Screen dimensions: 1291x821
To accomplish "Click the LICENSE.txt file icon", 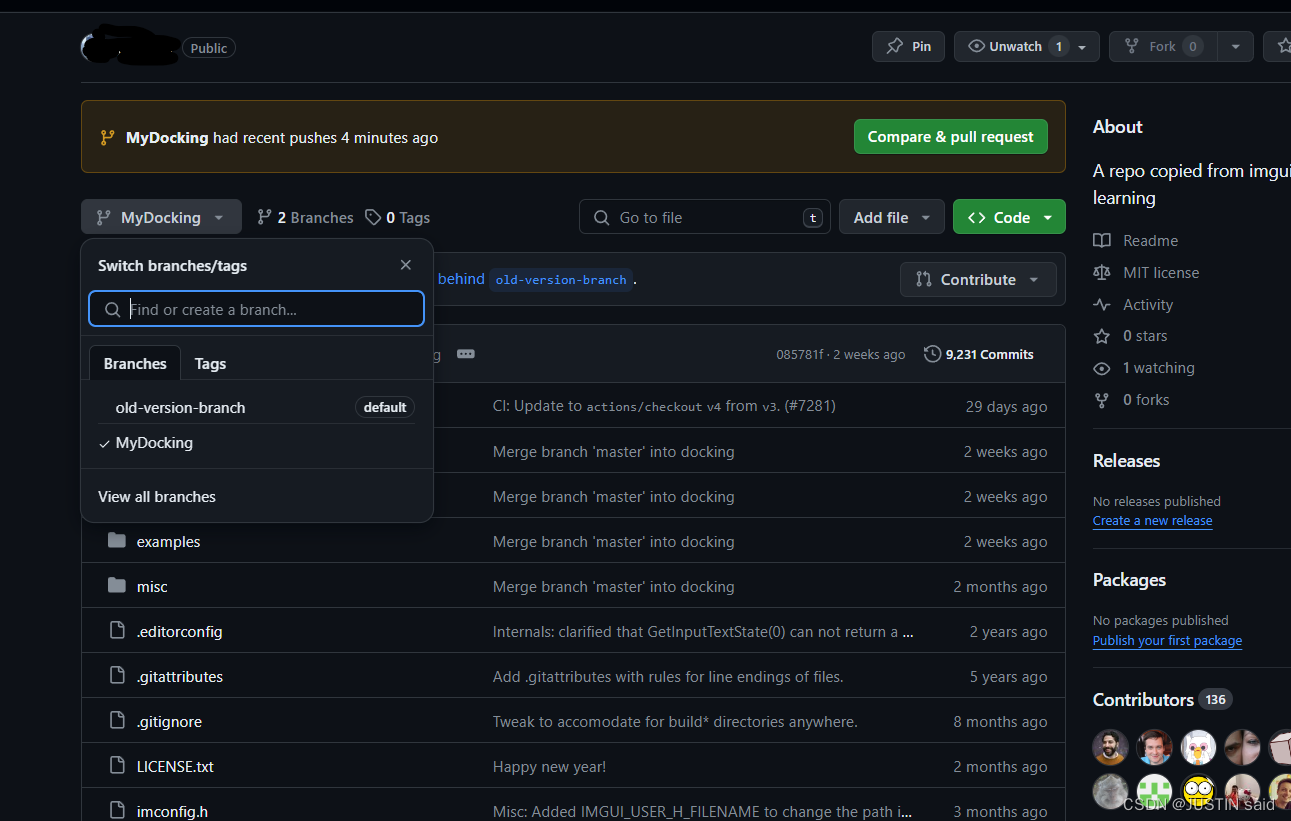I will [x=117, y=766].
